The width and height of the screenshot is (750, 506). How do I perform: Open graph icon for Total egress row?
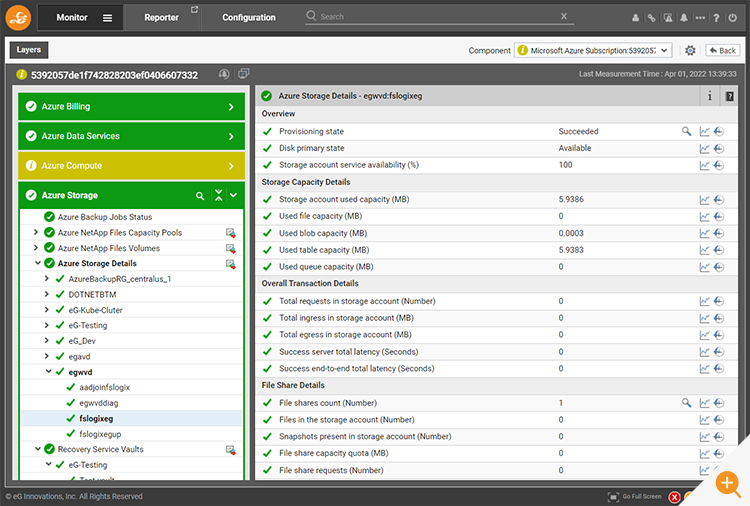(x=704, y=335)
